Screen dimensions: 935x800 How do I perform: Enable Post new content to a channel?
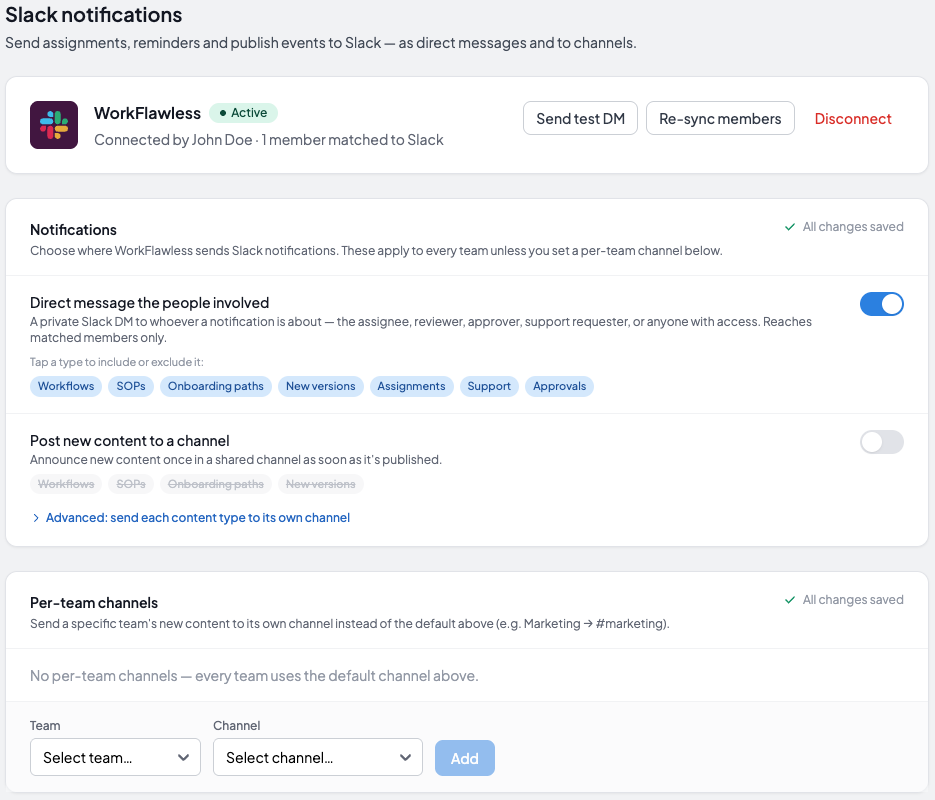click(881, 442)
